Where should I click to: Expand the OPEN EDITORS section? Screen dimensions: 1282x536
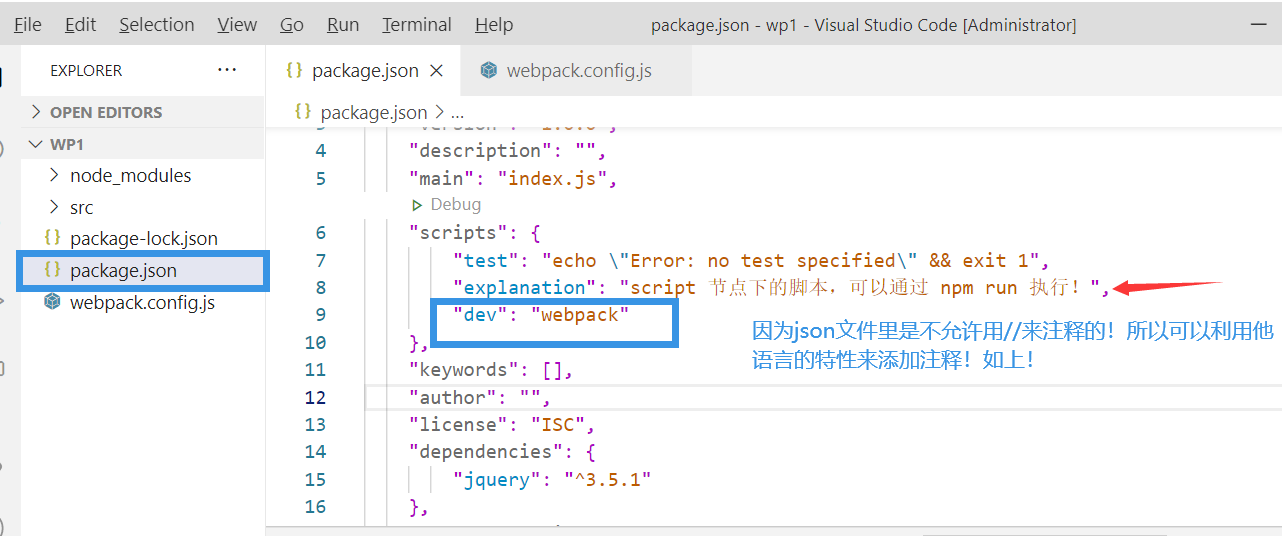(143, 112)
